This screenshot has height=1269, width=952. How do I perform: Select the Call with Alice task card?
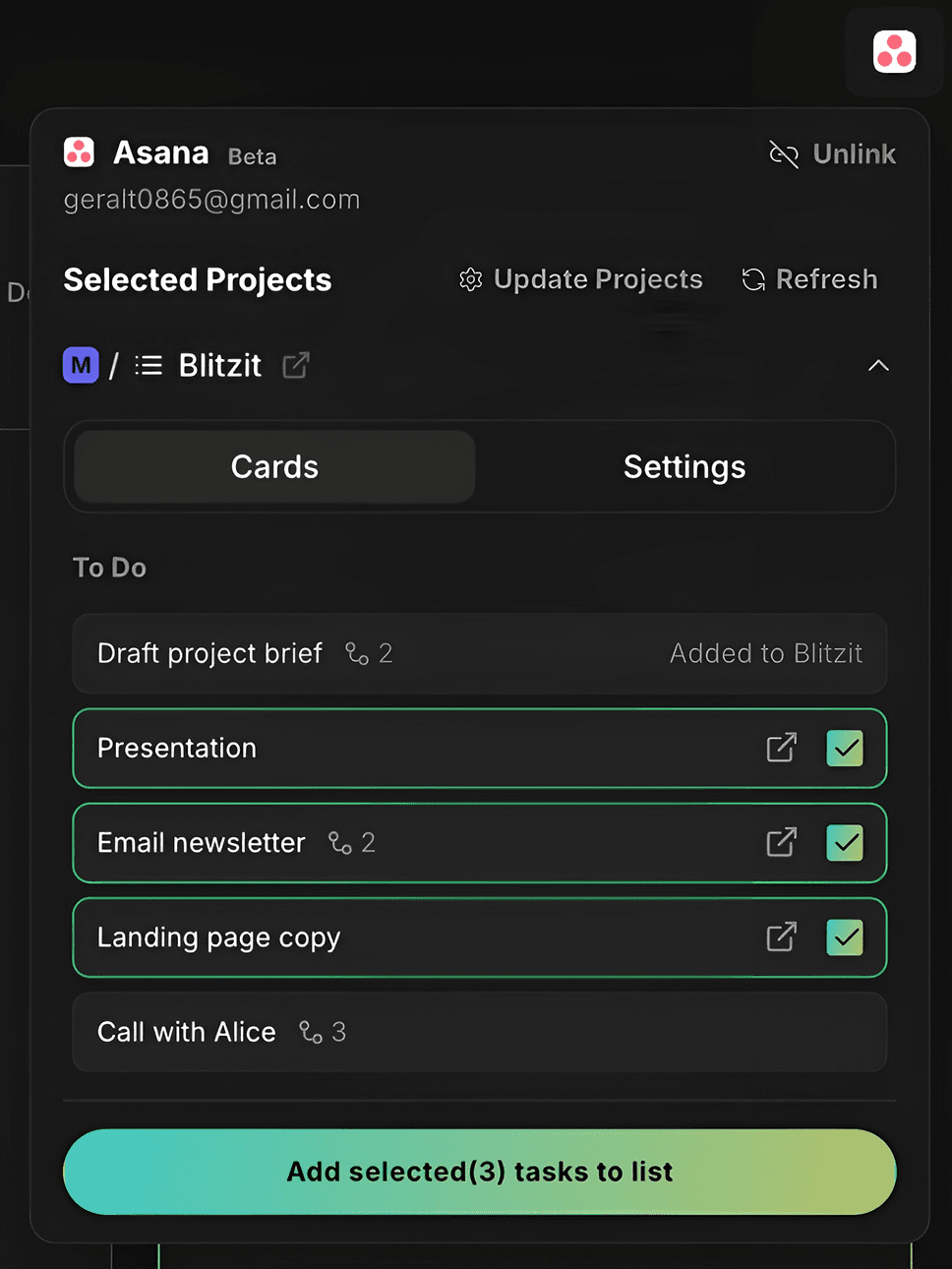(x=590, y=1032)
